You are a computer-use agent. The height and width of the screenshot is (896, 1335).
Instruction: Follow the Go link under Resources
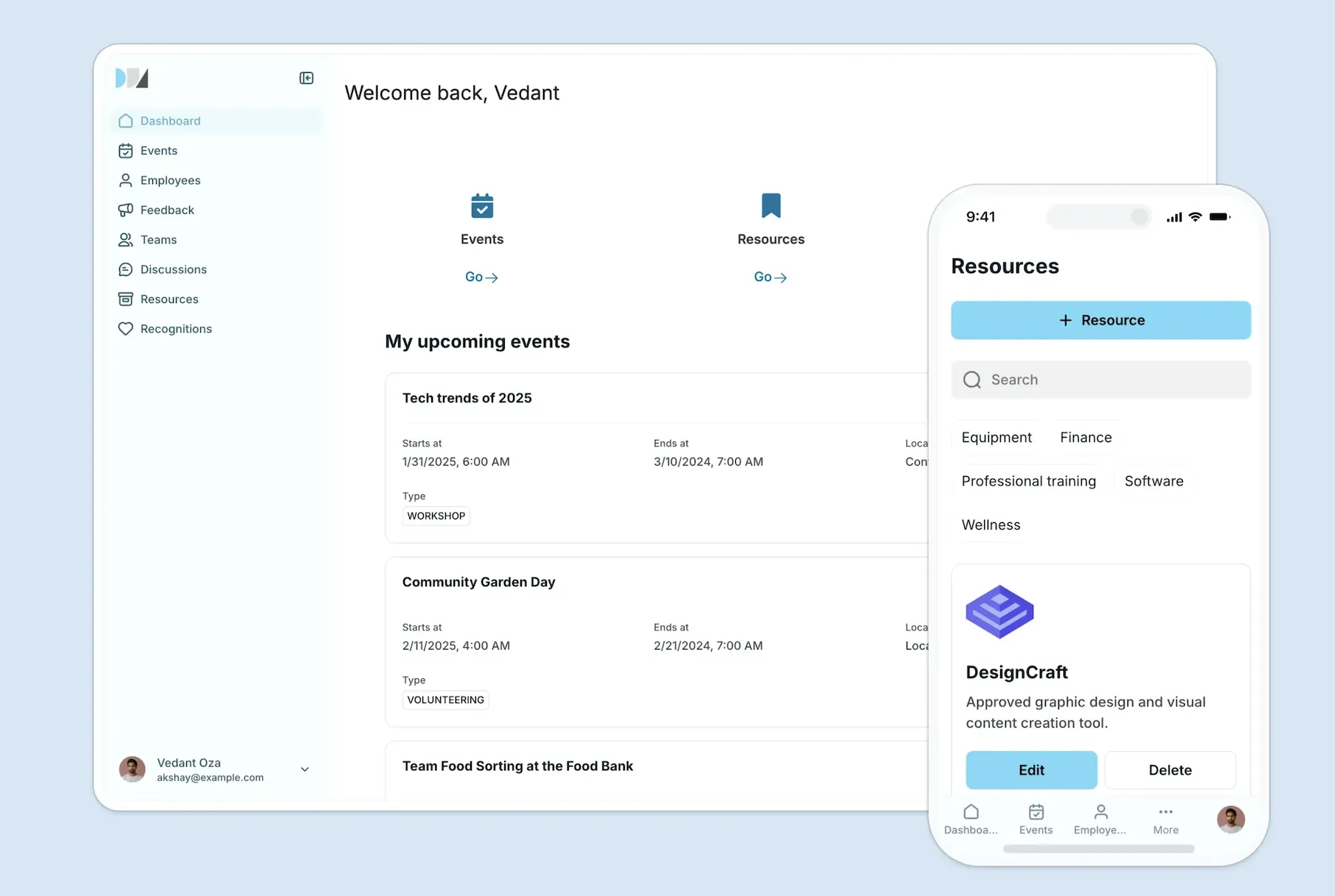771,277
